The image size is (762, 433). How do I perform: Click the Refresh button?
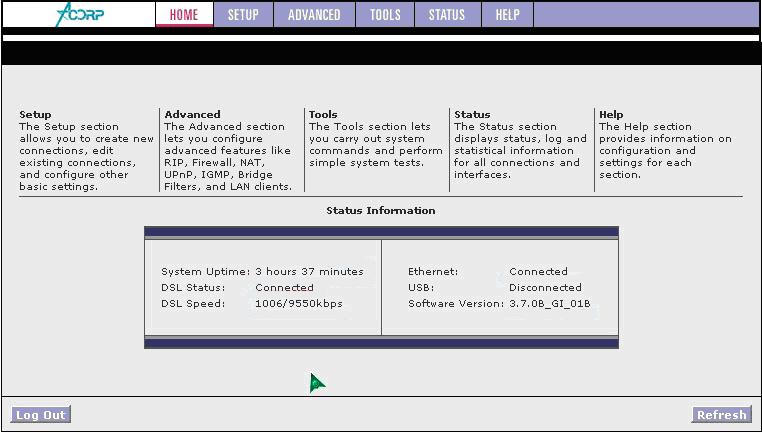[x=722, y=415]
